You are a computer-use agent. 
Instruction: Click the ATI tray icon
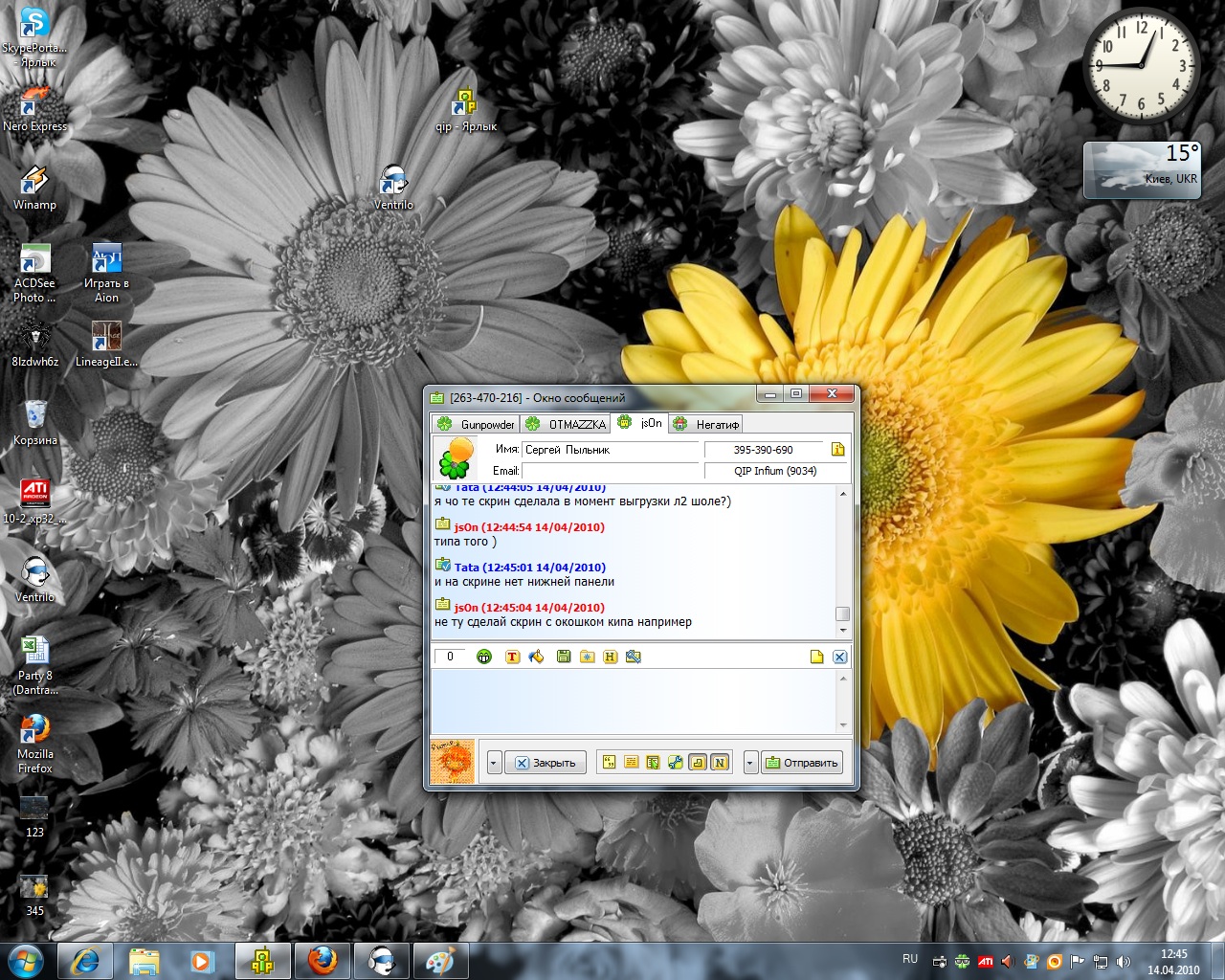(985, 961)
